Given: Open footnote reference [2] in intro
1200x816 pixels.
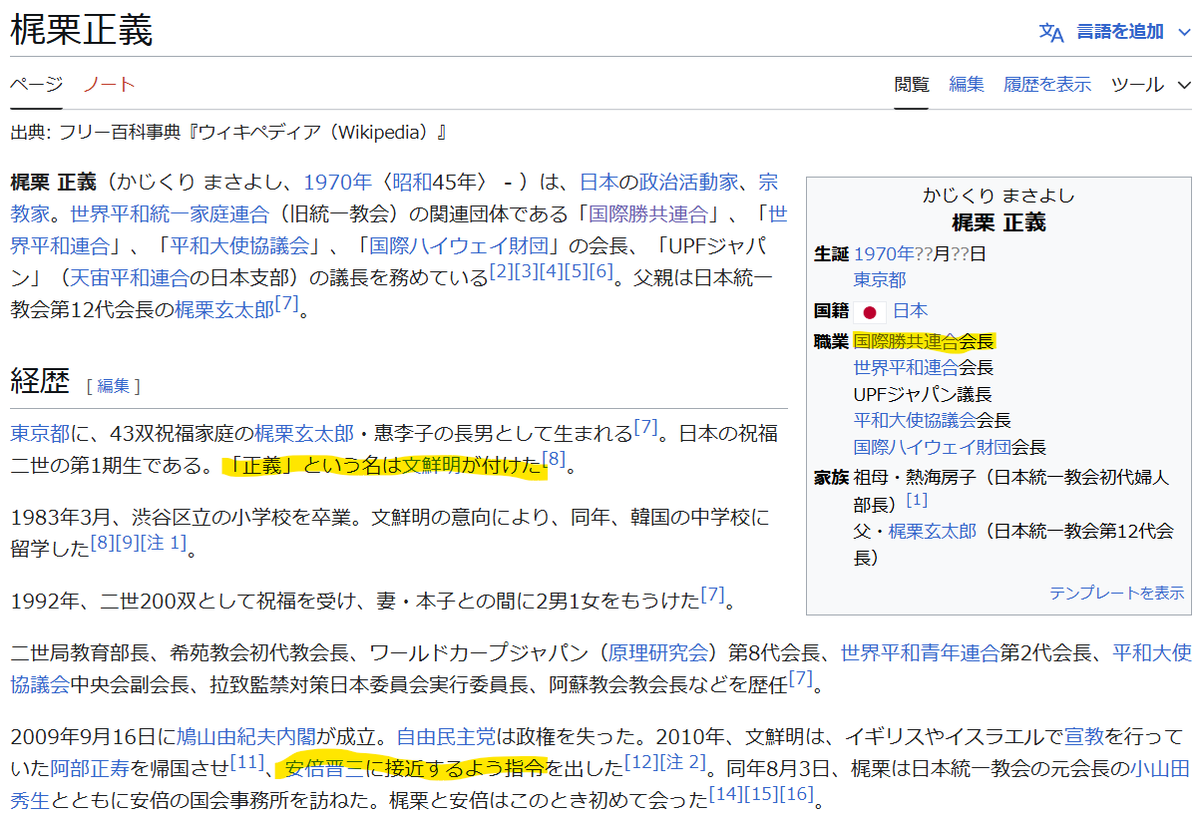Looking at the screenshot, I should (501, 270).
